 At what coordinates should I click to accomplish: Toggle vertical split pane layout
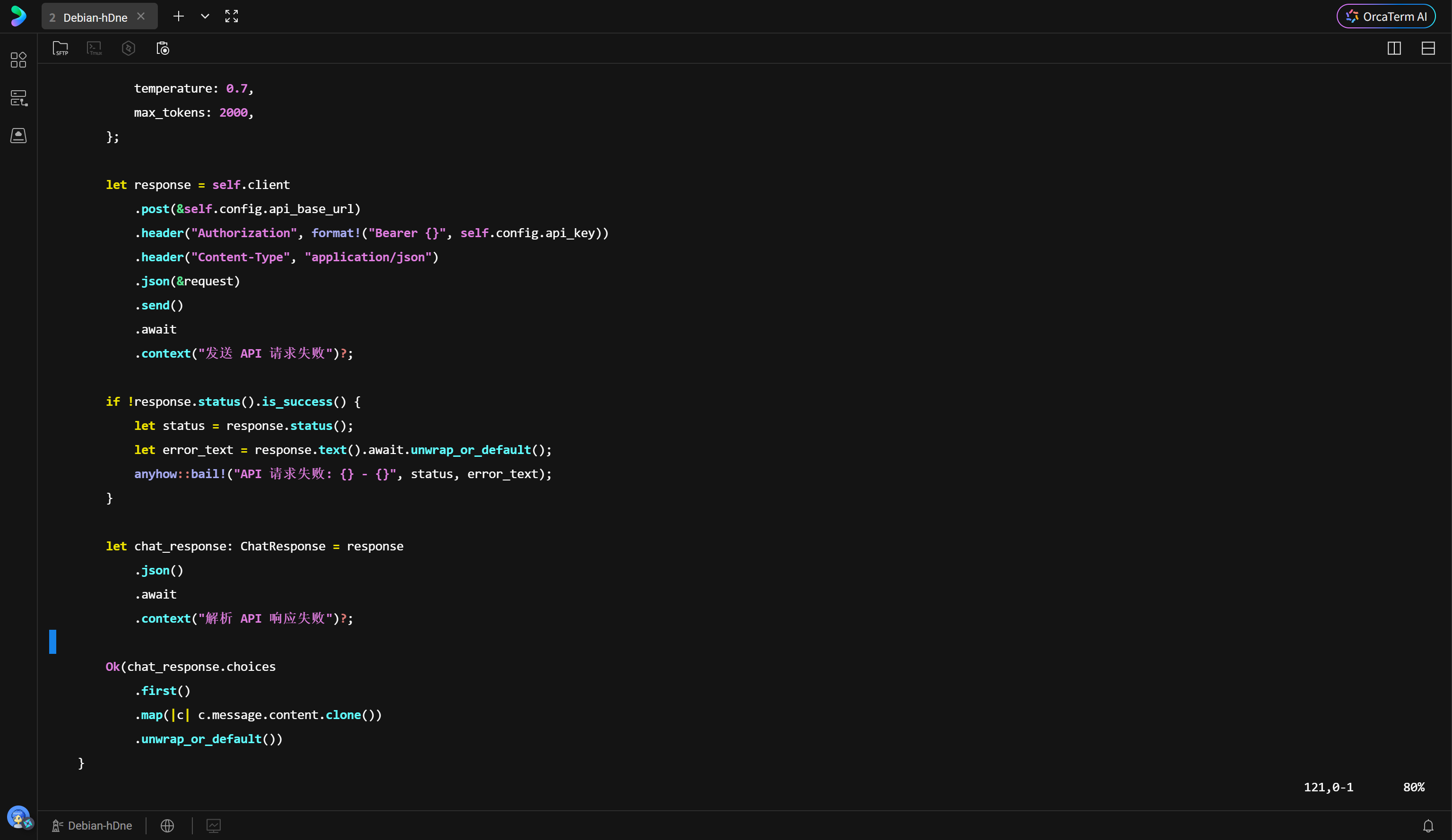click(1394, 48)
